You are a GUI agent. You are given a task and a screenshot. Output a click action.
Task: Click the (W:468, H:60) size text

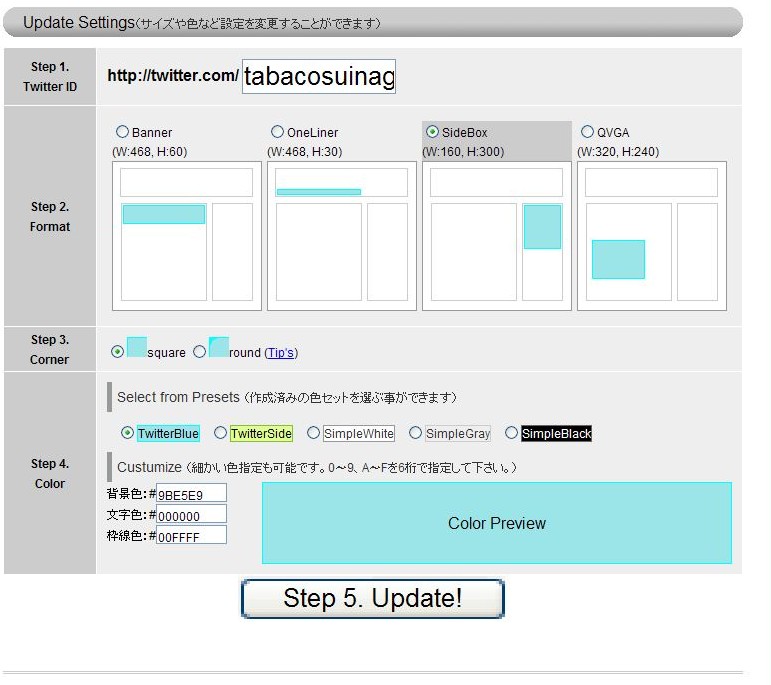point(149,151)
